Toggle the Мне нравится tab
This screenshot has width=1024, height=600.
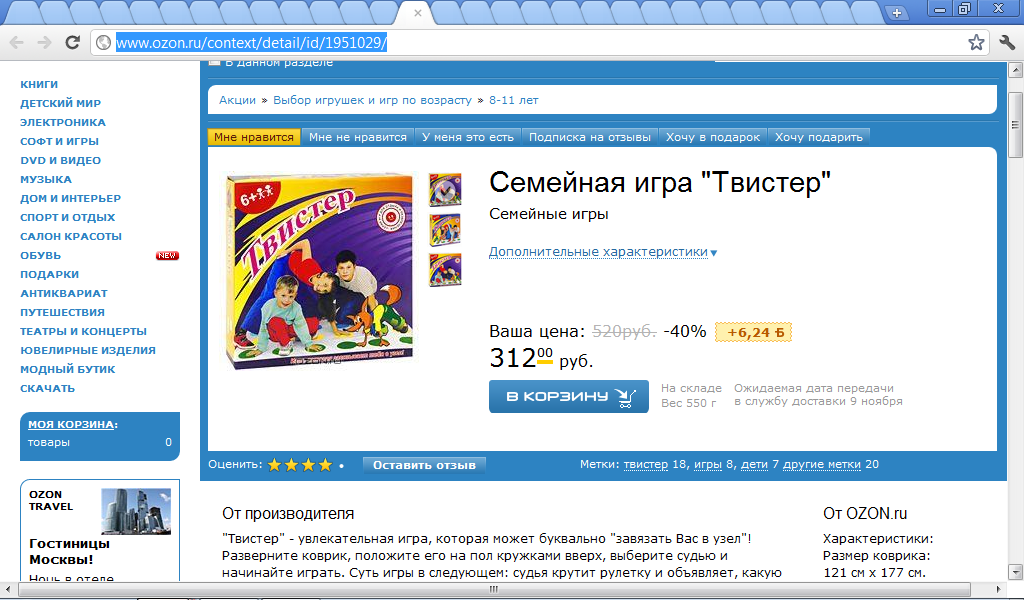pyautogui.click(x=254, y=137)
